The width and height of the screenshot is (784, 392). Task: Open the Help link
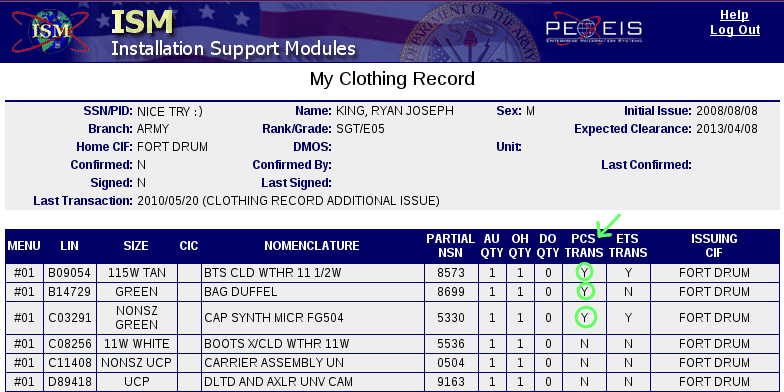pyautogui.click(x=734, y=15)
